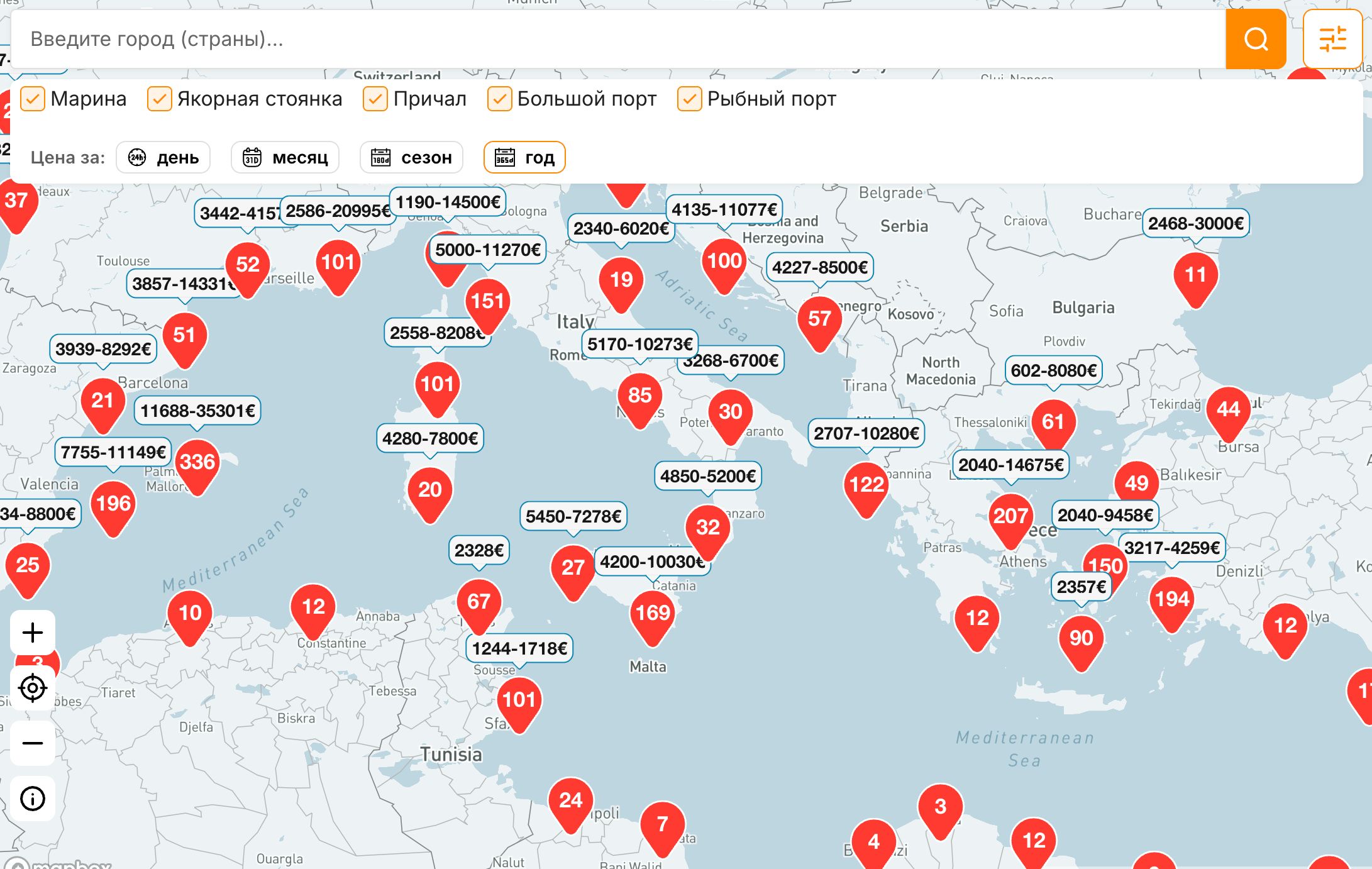Open the 2468-3000€ price label

click(x=1196, y=223)
